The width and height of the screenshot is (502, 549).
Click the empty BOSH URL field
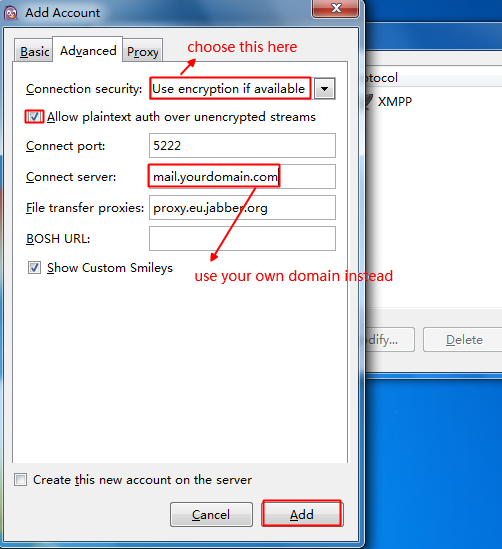[242, 239]
